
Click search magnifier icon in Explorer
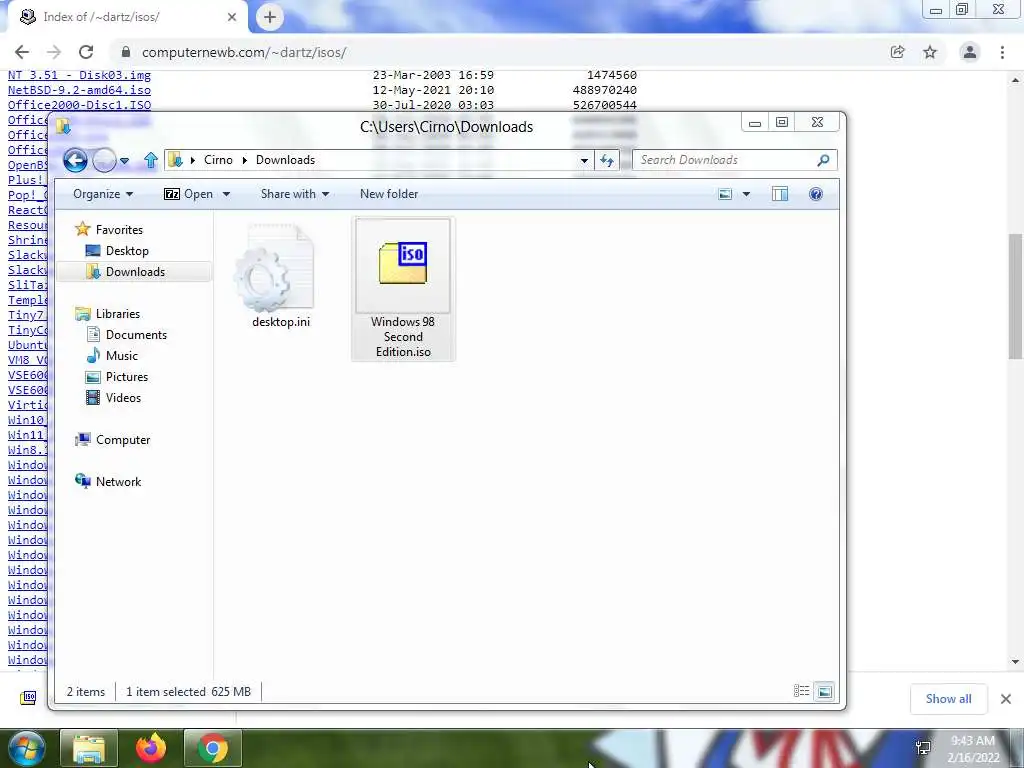tap(824, 160)
